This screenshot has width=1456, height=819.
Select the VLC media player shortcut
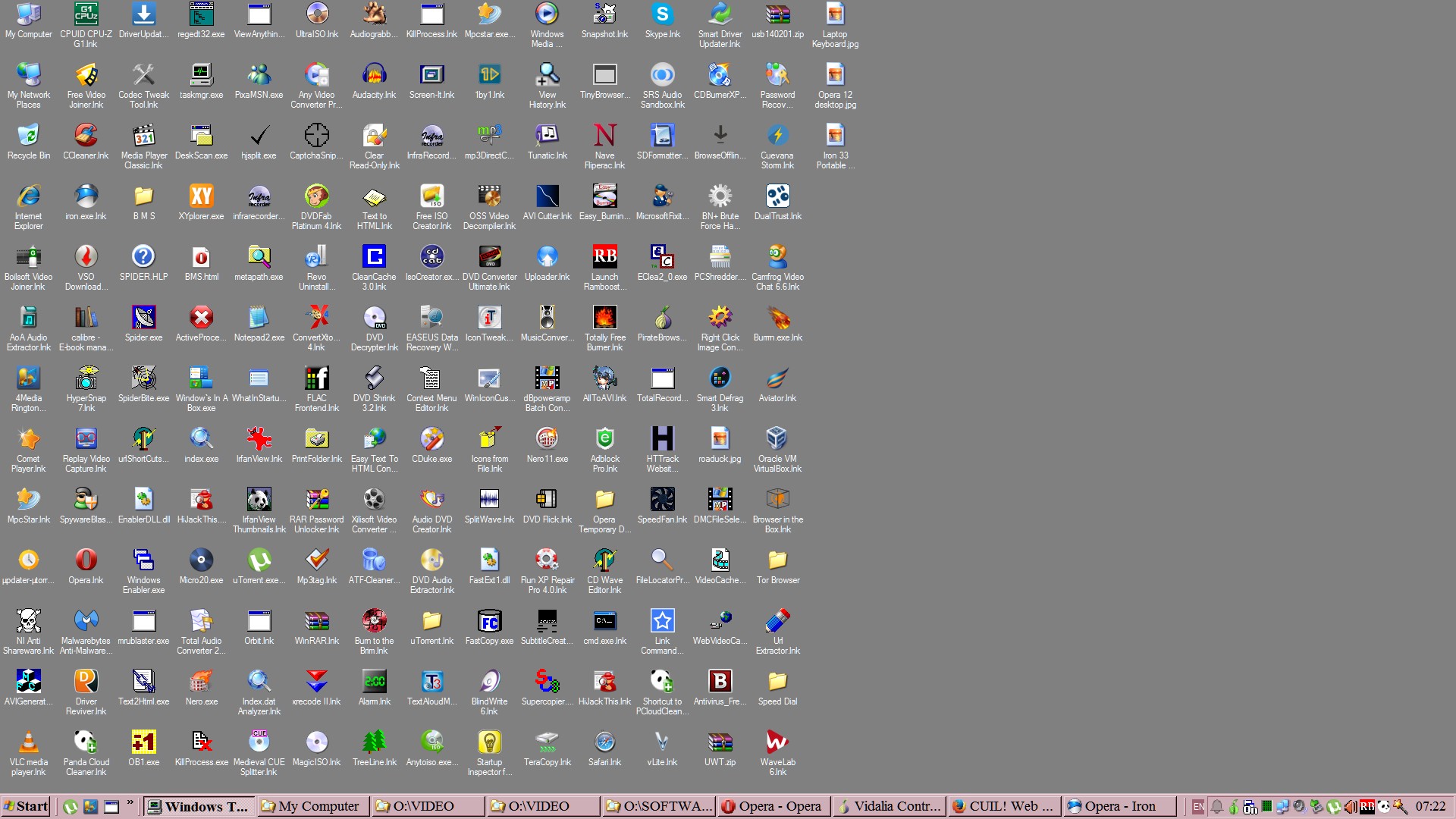click(28, 743)
